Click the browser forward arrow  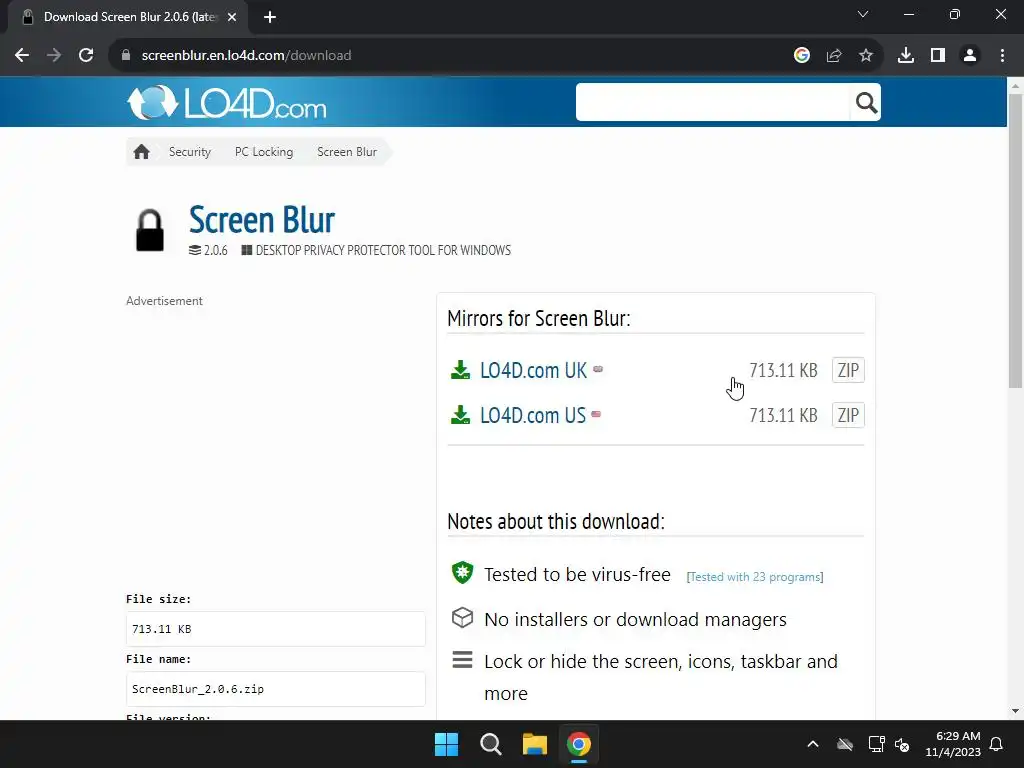pos(54,56)
